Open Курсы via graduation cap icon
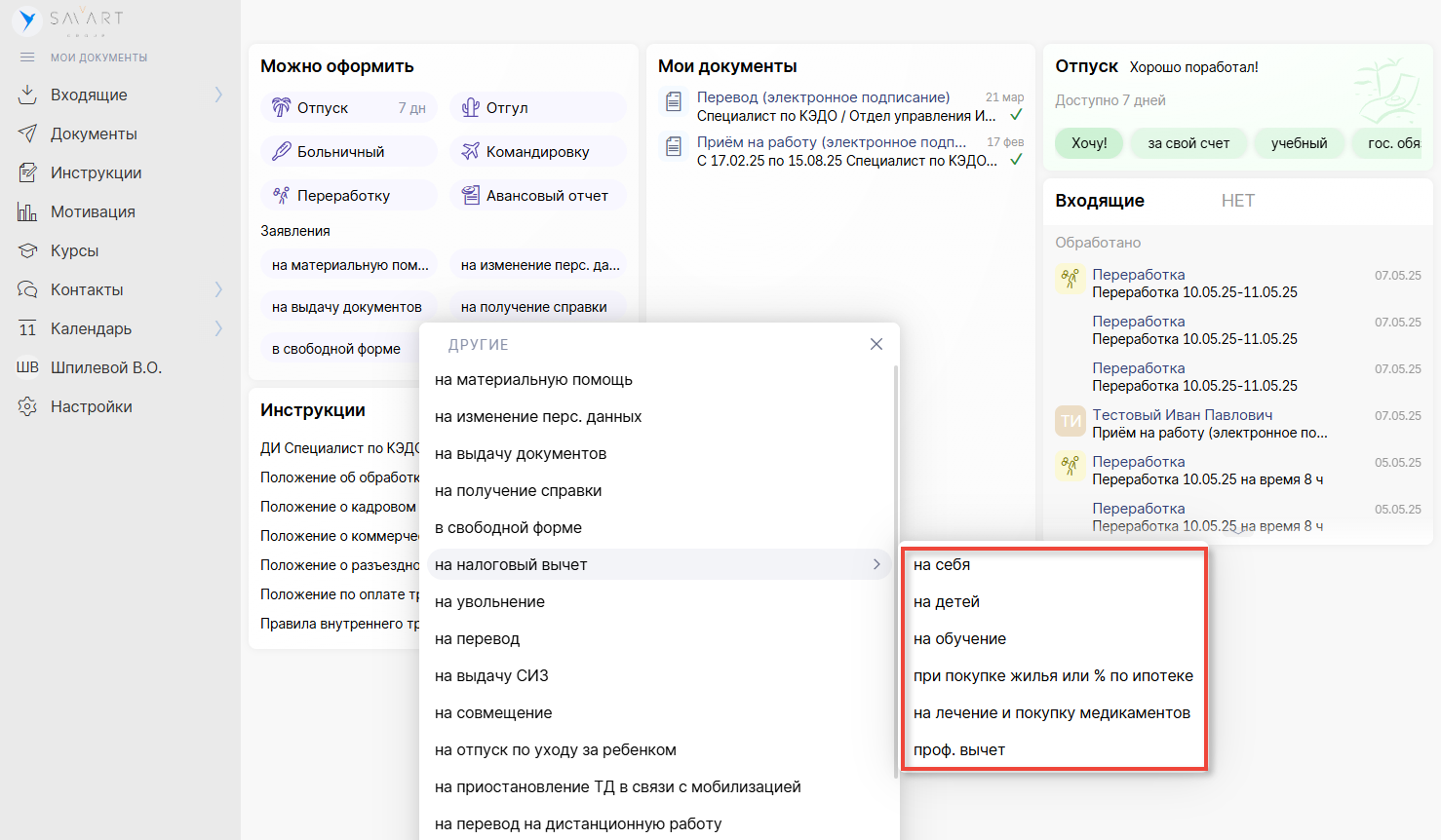1441x840 pixels. click(x=27, y=250)
